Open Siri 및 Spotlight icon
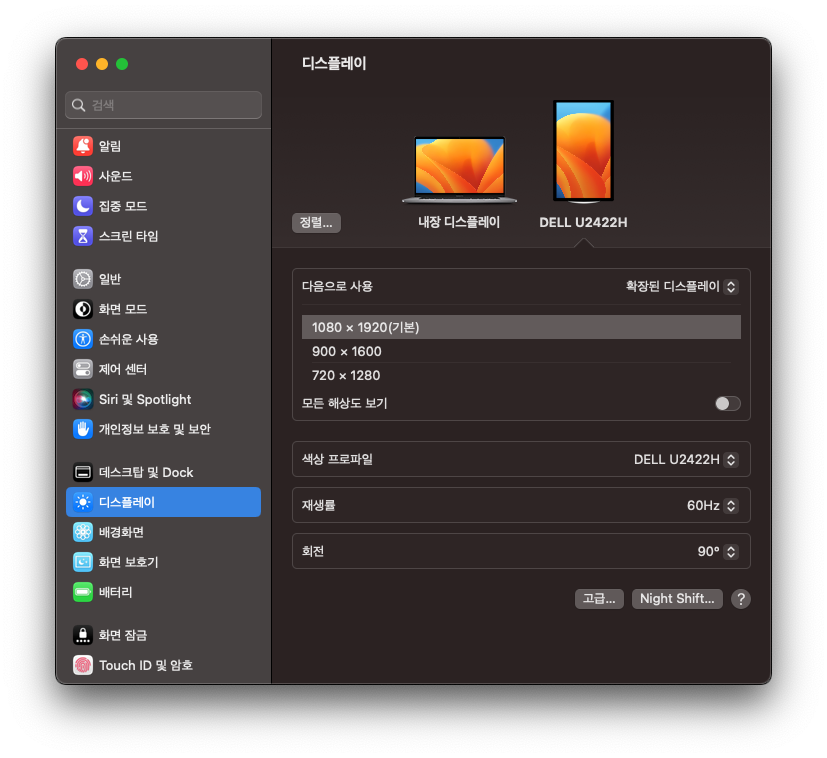This screenshot has height=758, width=827. (x=83, y=399)
